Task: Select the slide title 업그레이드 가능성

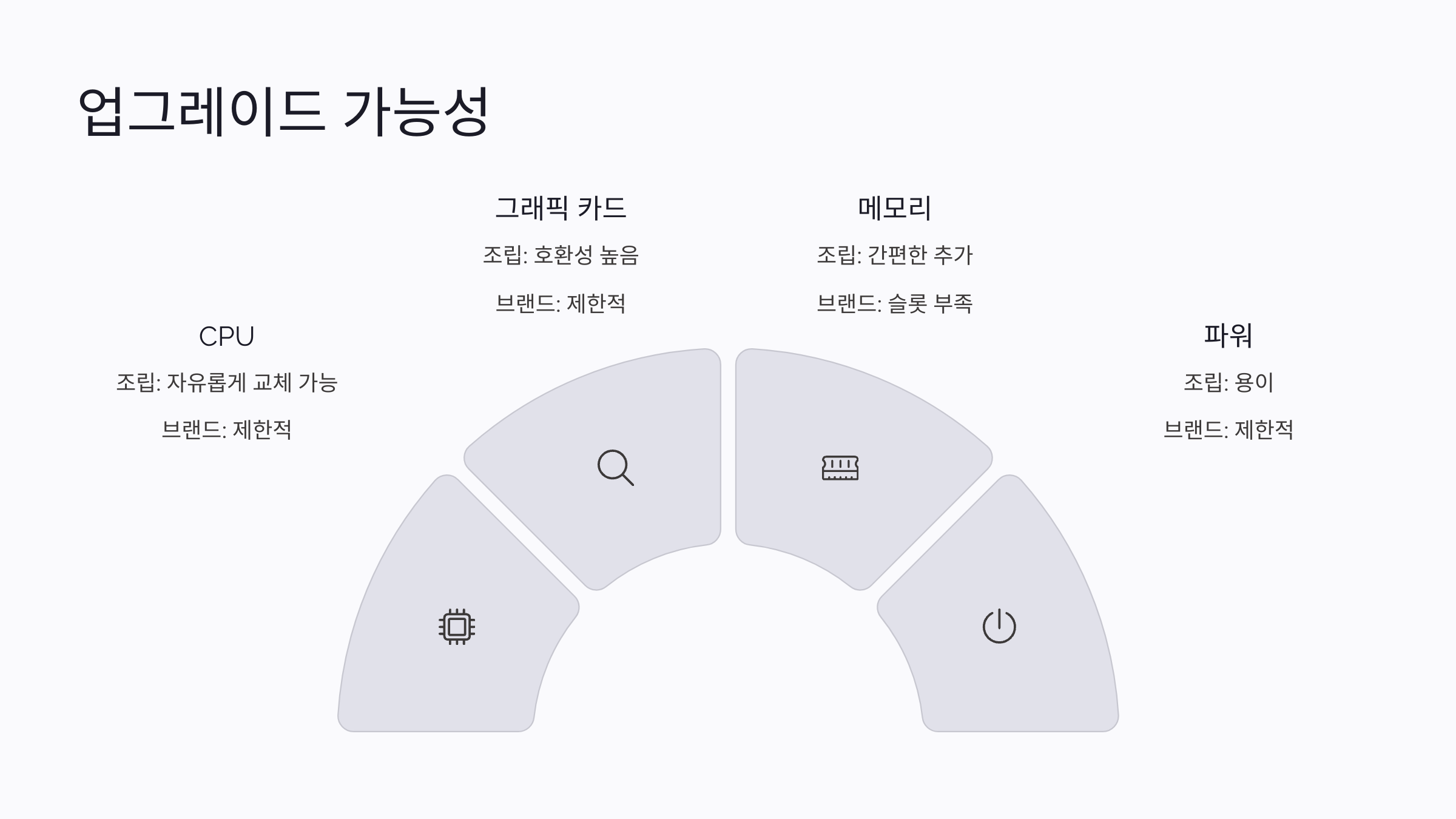Action: tap(283, 112)
